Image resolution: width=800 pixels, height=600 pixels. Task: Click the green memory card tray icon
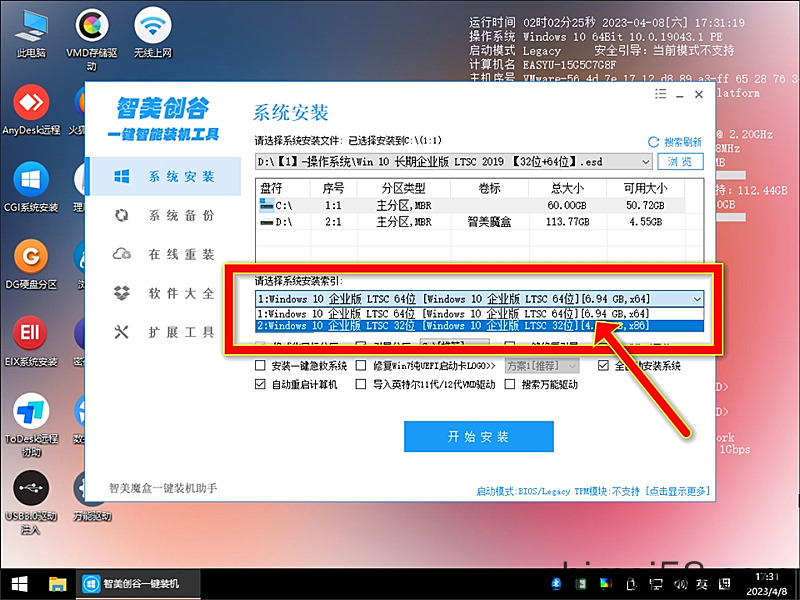(x=581, y=583)
